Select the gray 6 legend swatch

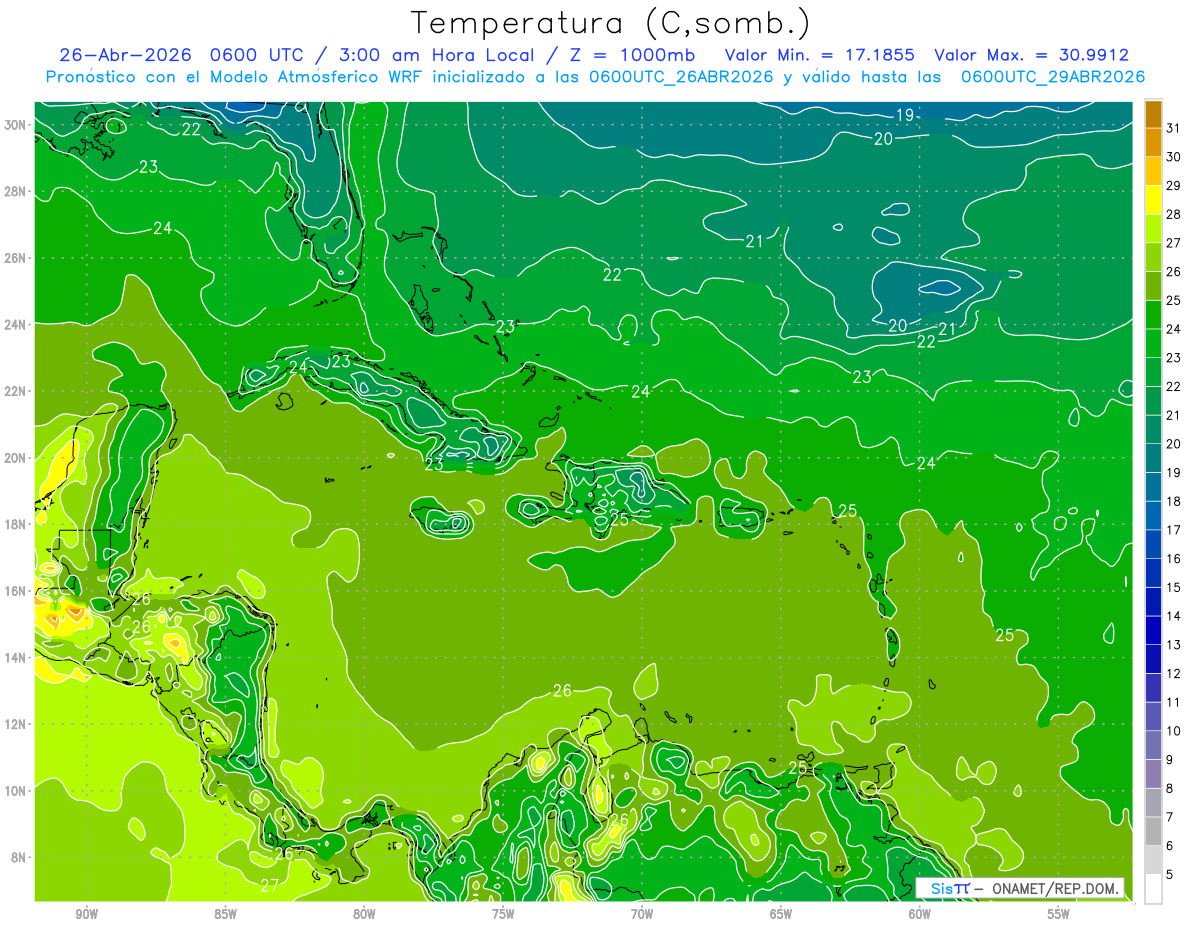1153,832
